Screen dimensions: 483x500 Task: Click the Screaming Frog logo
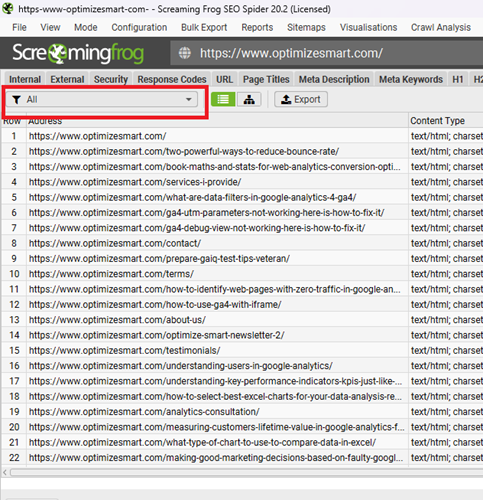click(x=78, y=53)
